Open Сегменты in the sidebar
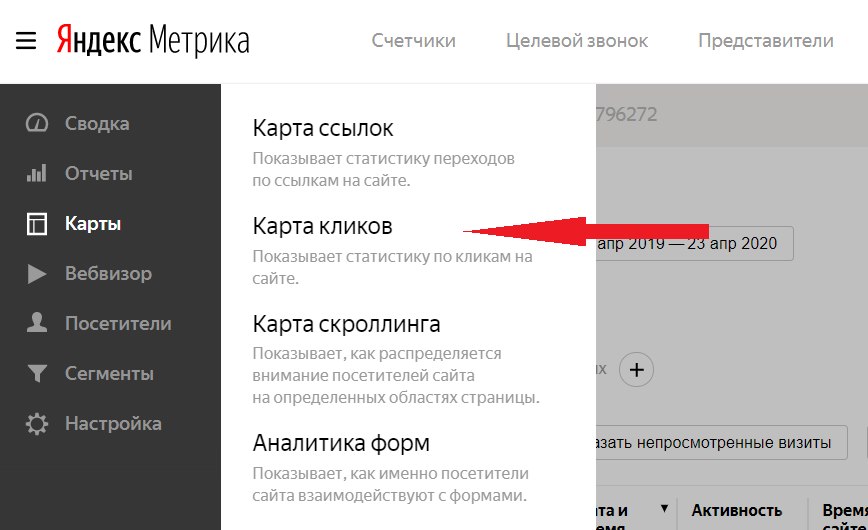Screen dimensions: 868x530 [109, 374]
